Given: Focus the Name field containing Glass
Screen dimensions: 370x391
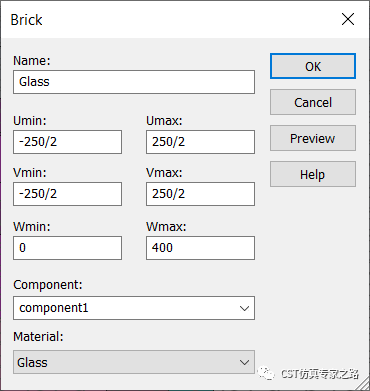Looking at the screenshot, I should tap(134, 82).
